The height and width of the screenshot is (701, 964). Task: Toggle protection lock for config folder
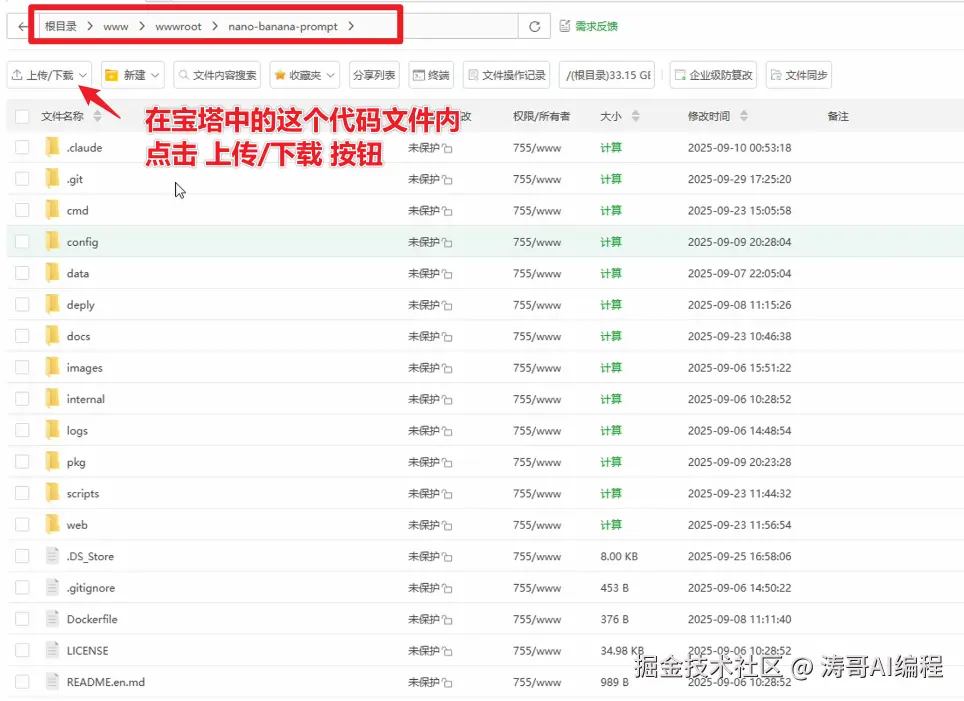[448, 242]
